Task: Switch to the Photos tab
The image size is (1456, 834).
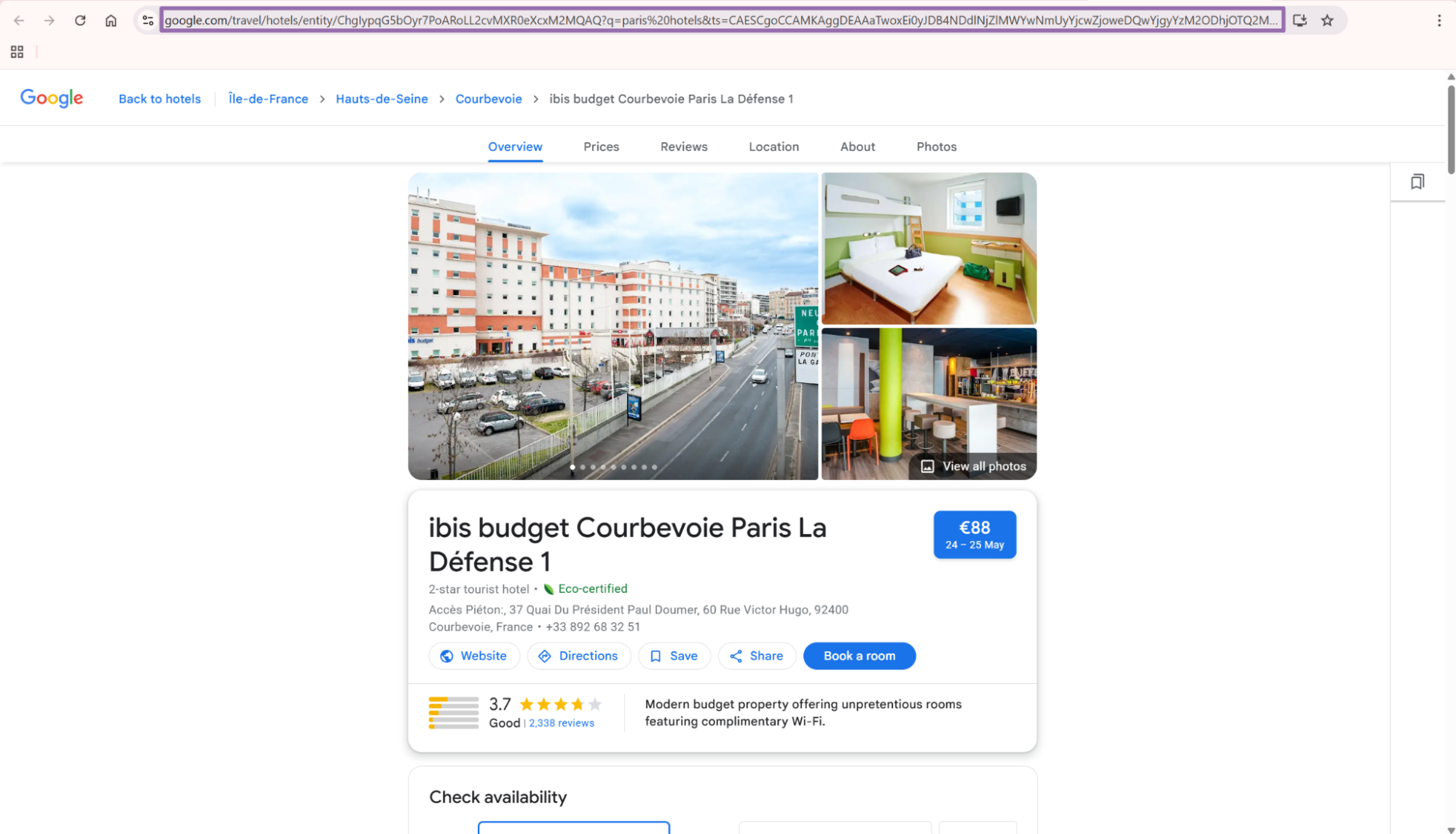Action: coord(936,146)
